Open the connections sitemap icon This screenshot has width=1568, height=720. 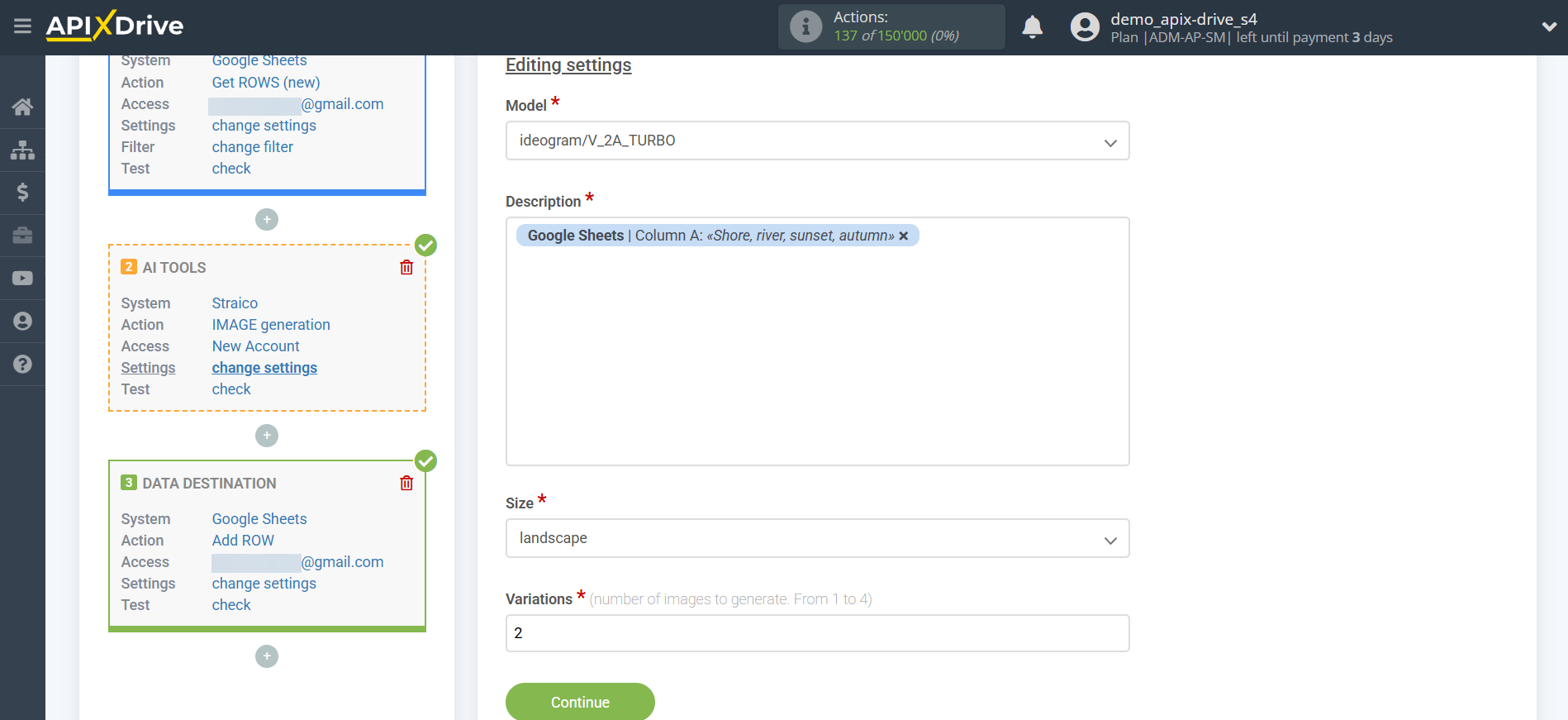click(22, 150)
